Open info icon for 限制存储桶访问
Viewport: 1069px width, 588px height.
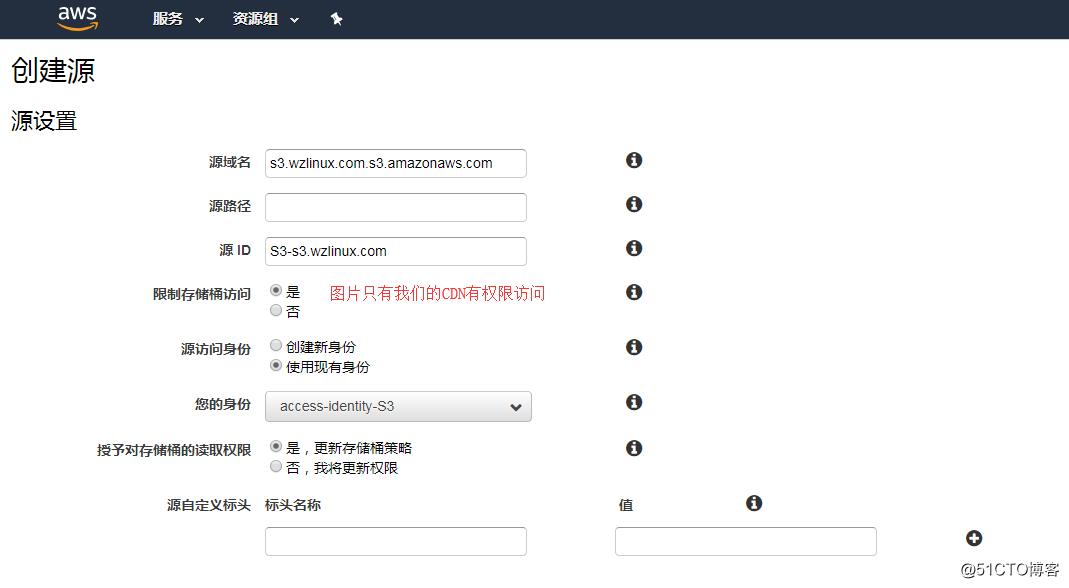coord(634,292)
